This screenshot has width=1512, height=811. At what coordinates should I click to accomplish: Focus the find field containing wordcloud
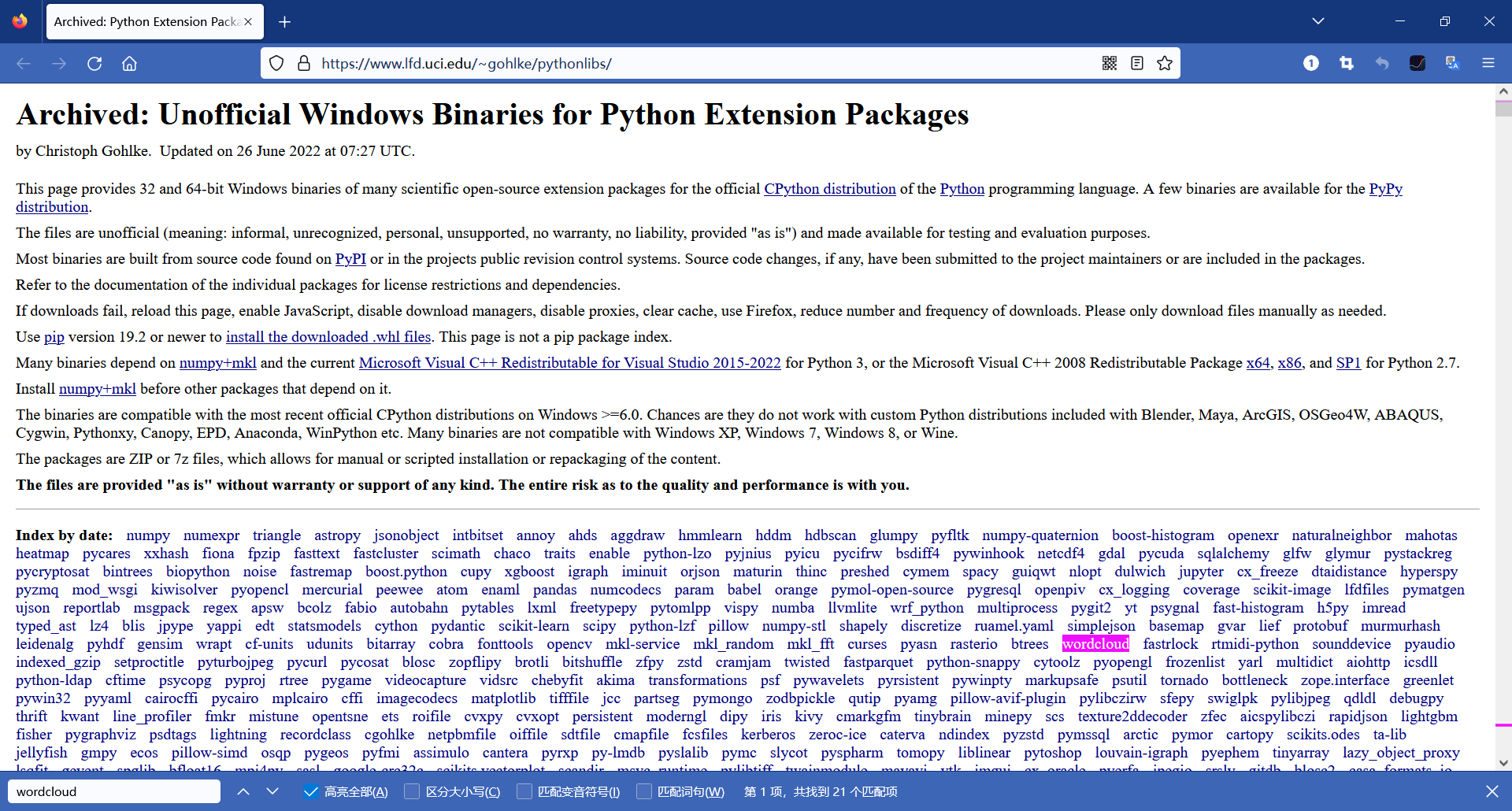[114, 791]
